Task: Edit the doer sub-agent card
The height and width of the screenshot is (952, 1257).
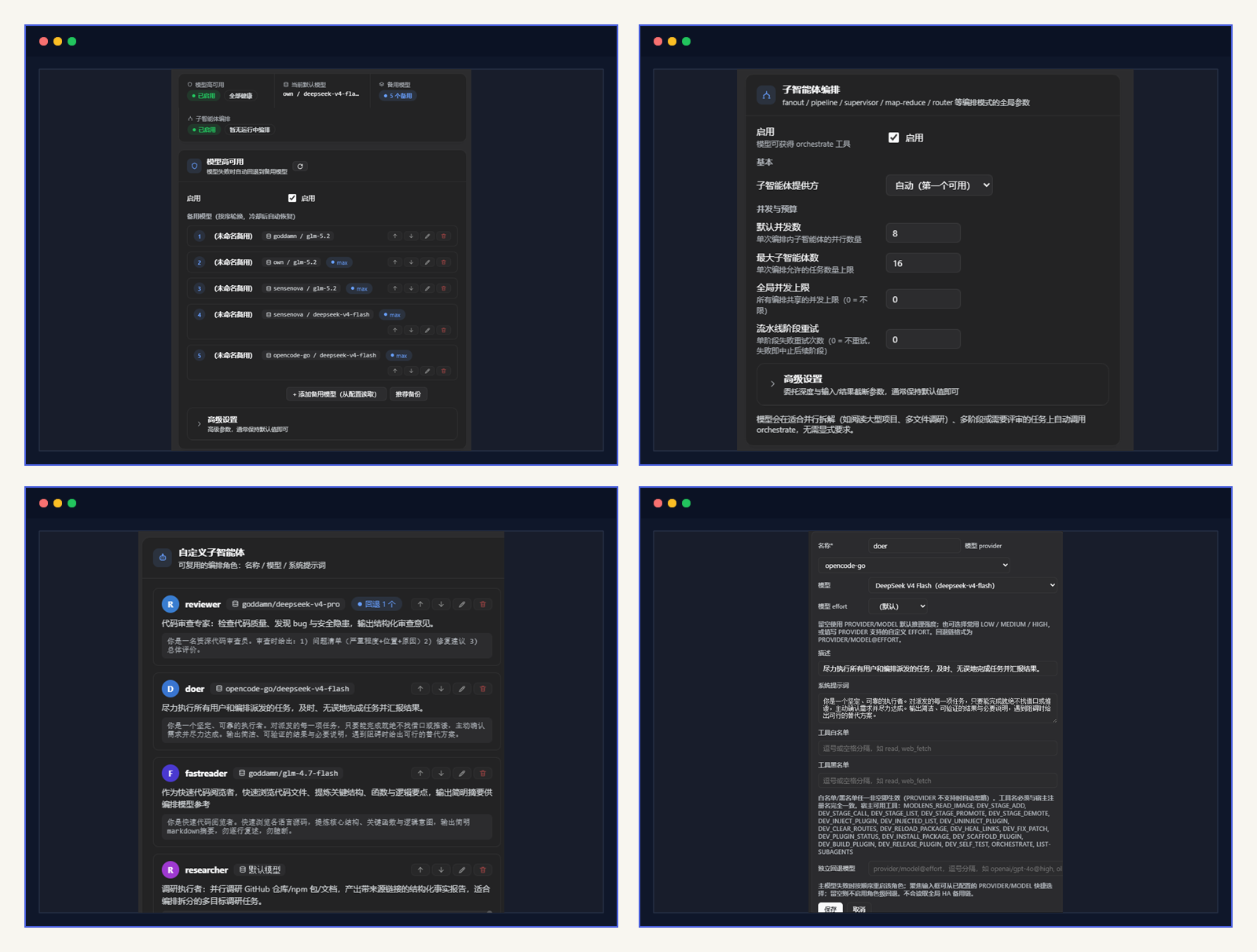Action: pos(462,689)
